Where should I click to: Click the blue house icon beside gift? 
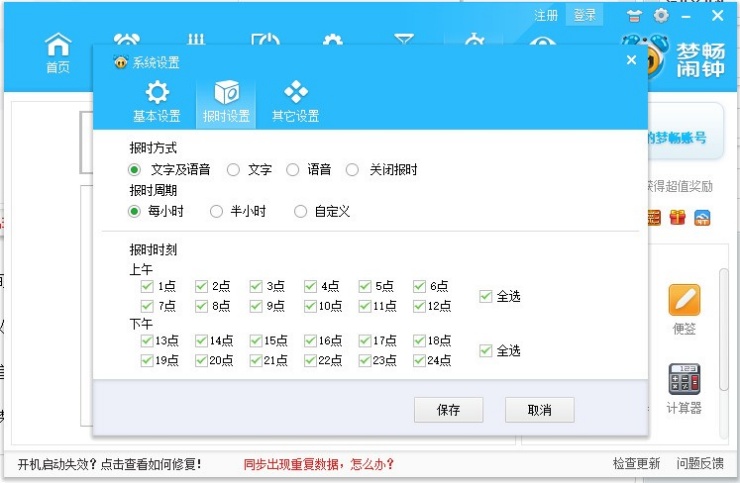point(702,218)
